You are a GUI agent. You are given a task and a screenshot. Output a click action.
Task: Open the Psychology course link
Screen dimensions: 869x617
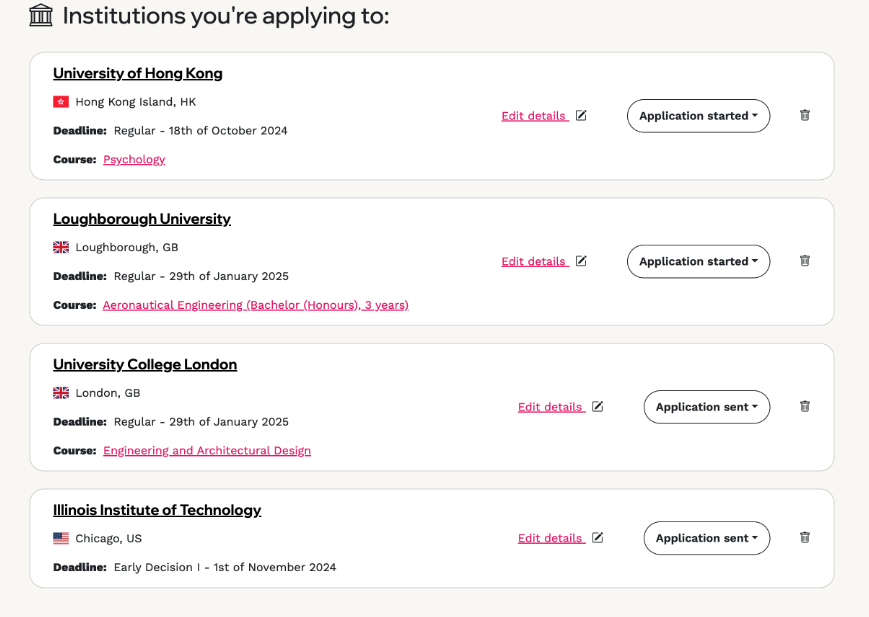point(134,160)
